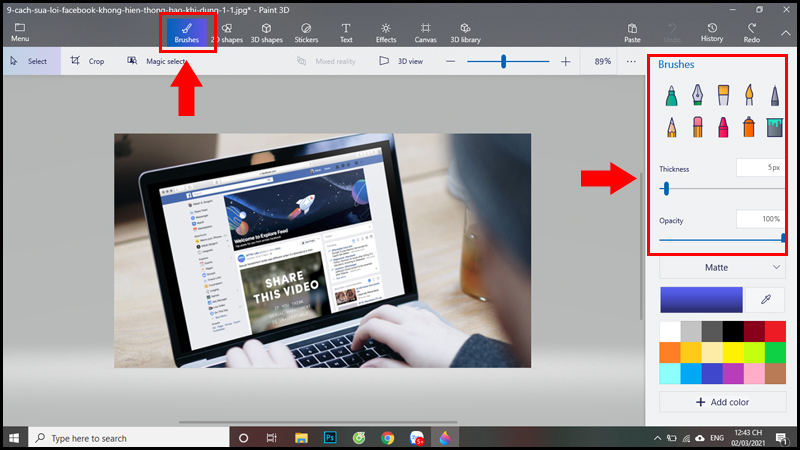Viewport: 800px width, 450px height.
Task: Pick the eyedropper tool
Action: [x=765, y=299]
